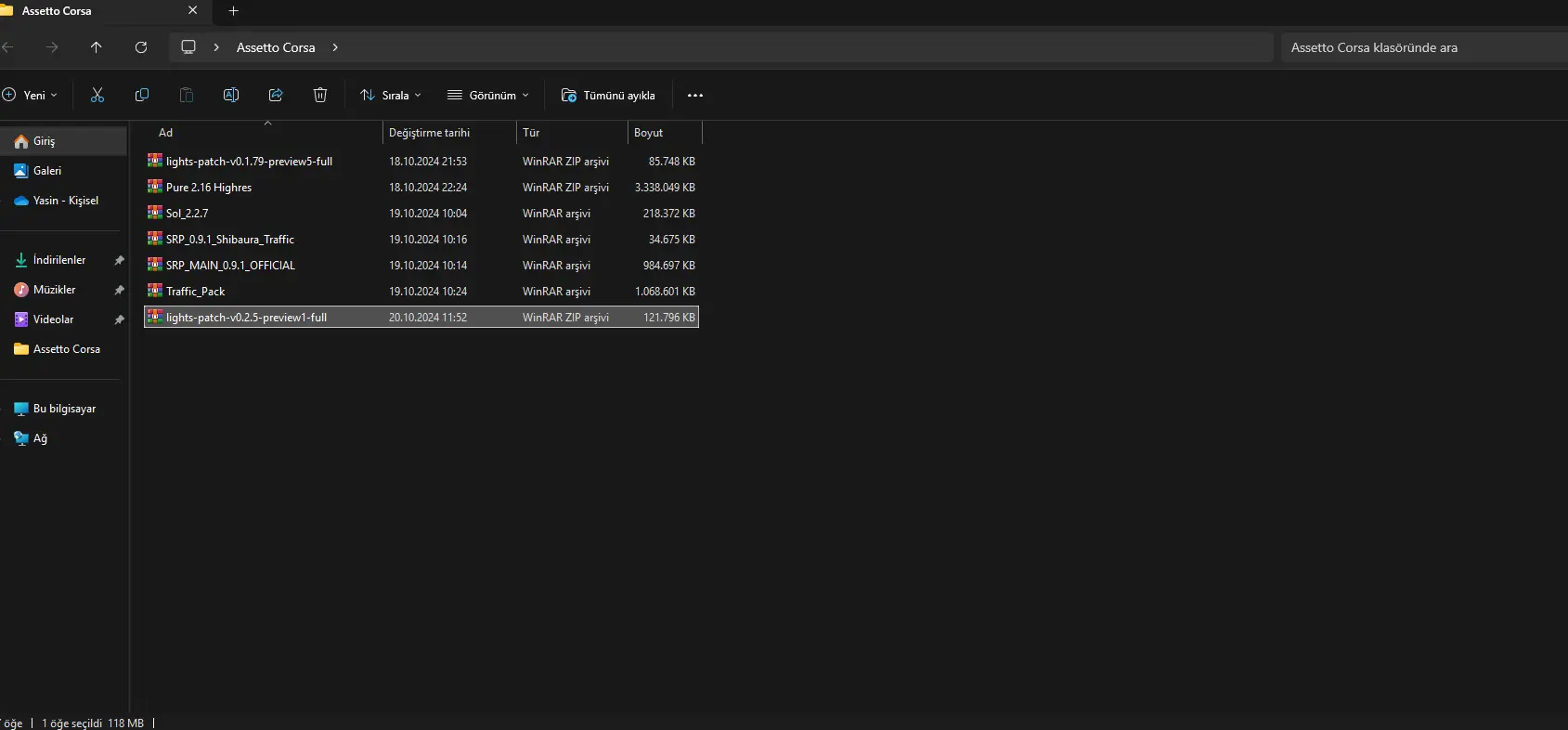The image size is (1568, 730).
Task: Click the pin icon next to Müzikler
Action: pyautogui.click(x=119, y=290)
